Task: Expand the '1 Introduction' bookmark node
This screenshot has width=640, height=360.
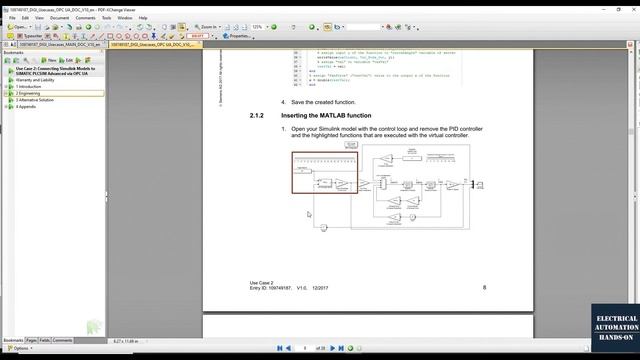Action: click(6, 87)
